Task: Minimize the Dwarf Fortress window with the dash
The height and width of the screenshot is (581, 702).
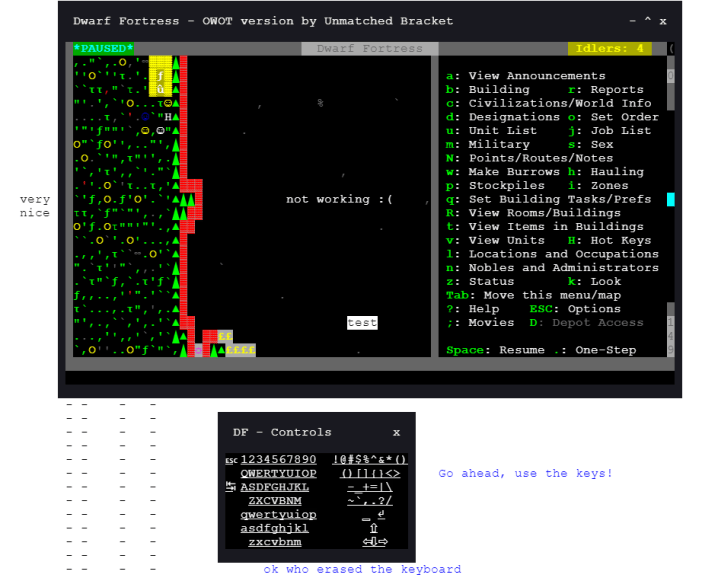Action: [x=632, y=21]
